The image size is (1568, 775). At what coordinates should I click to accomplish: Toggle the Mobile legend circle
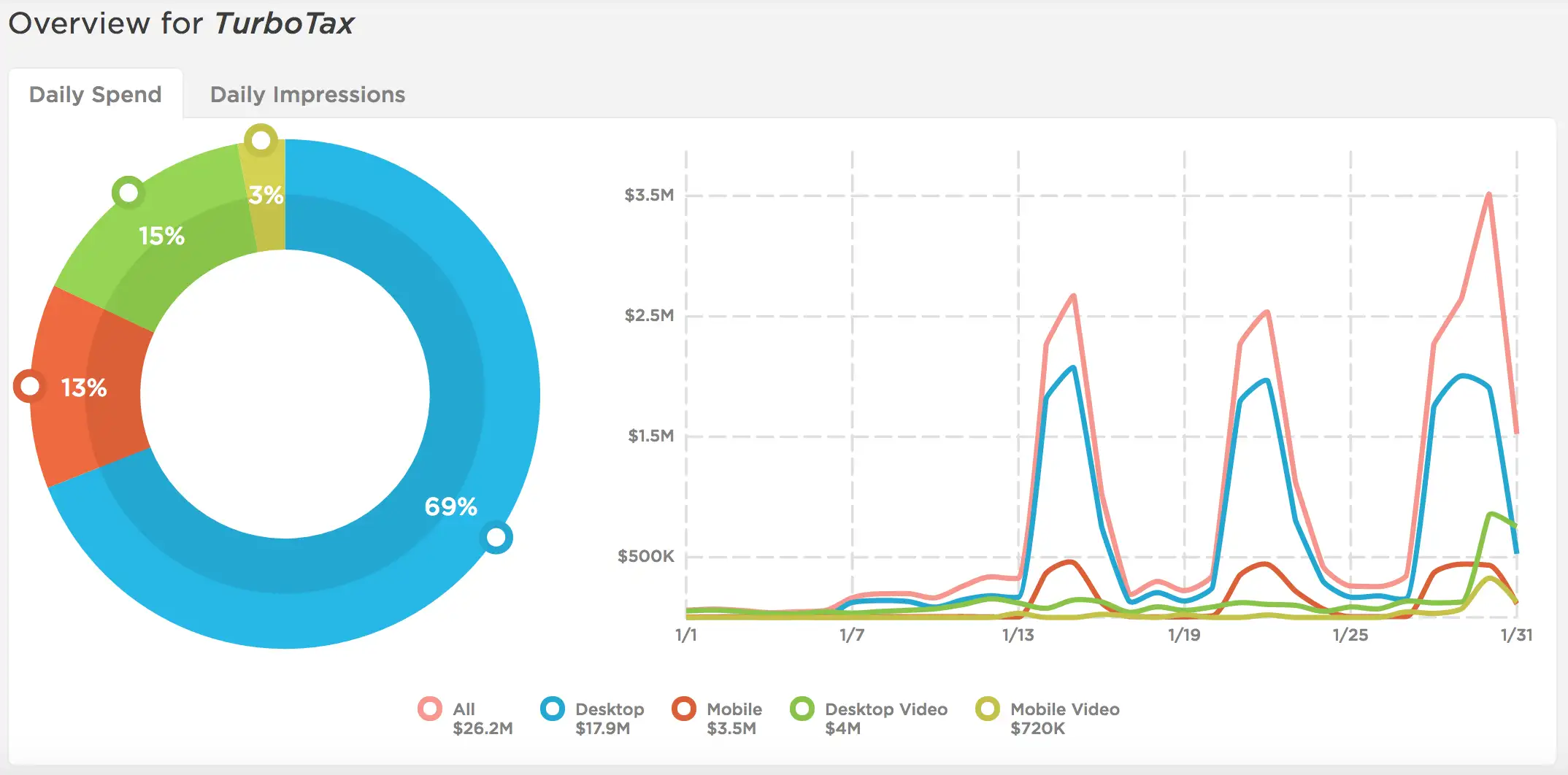click(684, 709)
